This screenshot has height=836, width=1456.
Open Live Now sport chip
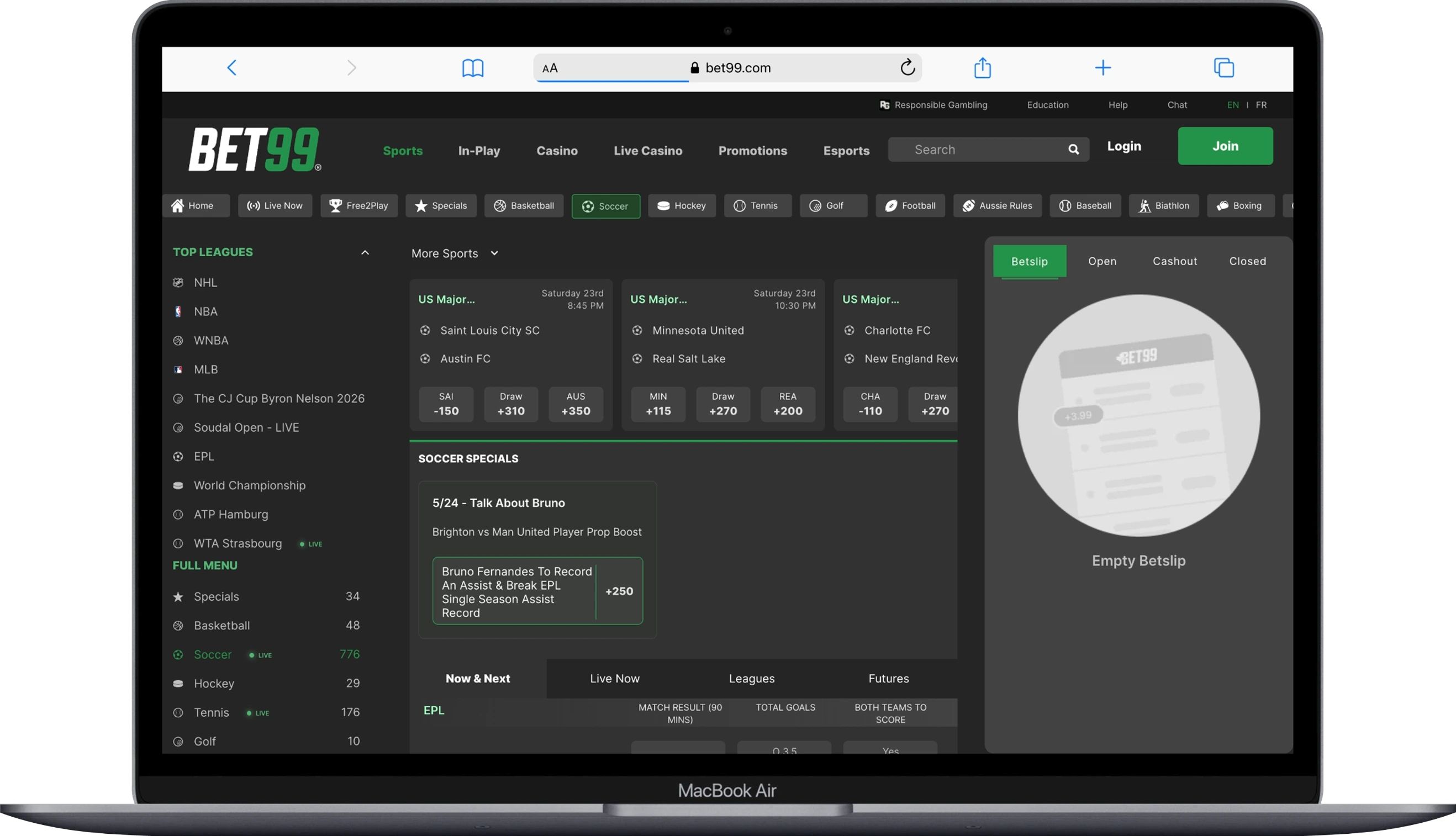(275, 205)
